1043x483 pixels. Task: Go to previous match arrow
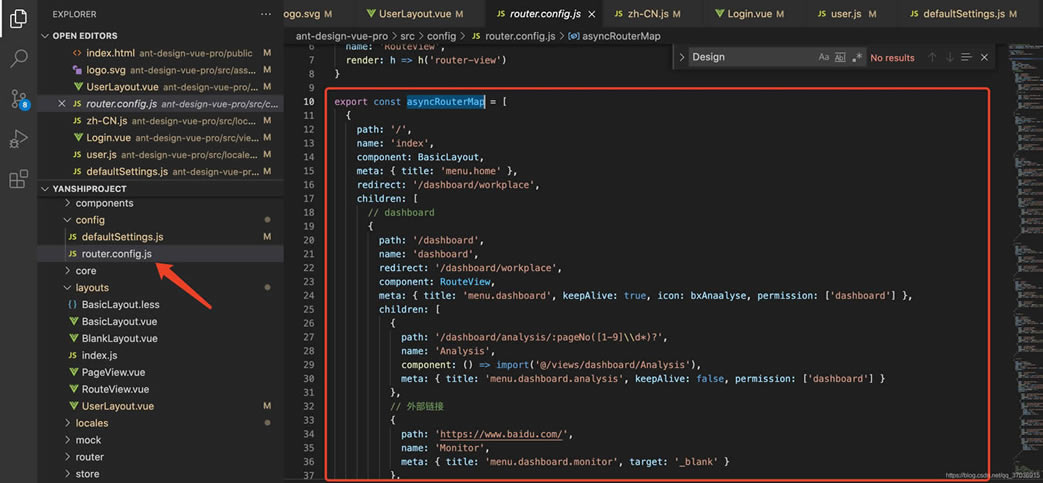tap(932, 57)
